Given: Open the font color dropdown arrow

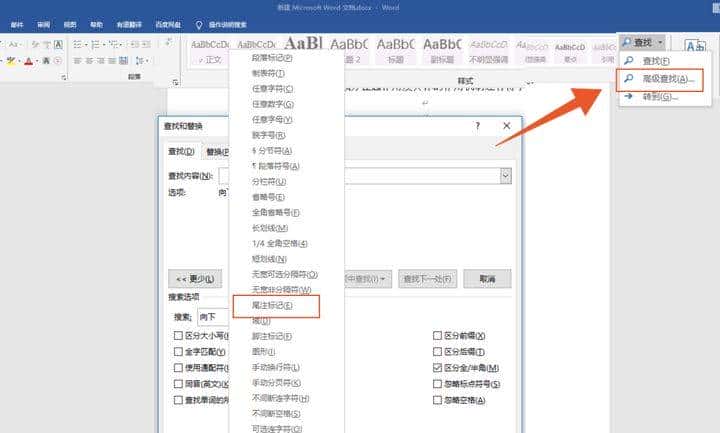Looking at the screenshot, I should point(37,61).
